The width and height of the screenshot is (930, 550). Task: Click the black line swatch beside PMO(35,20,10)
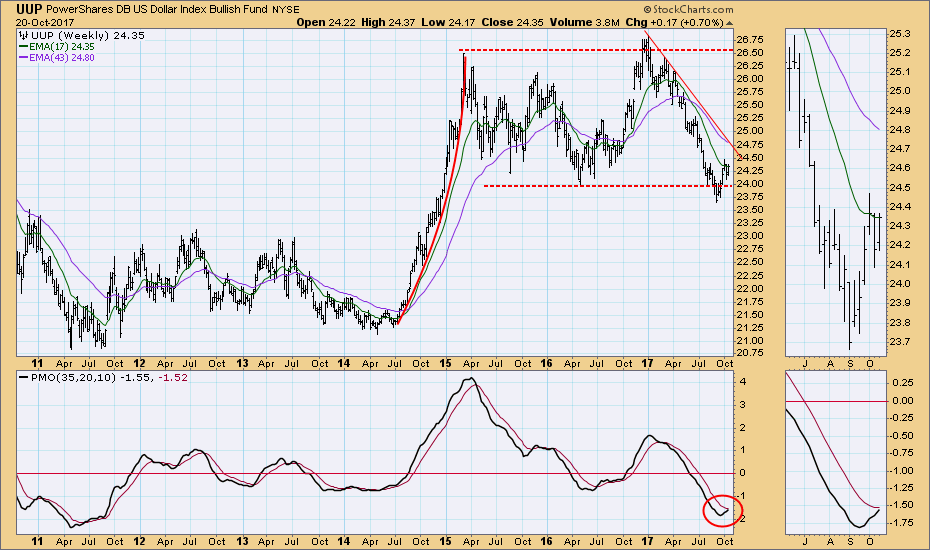pyautogui.click(x=23, y=377)
